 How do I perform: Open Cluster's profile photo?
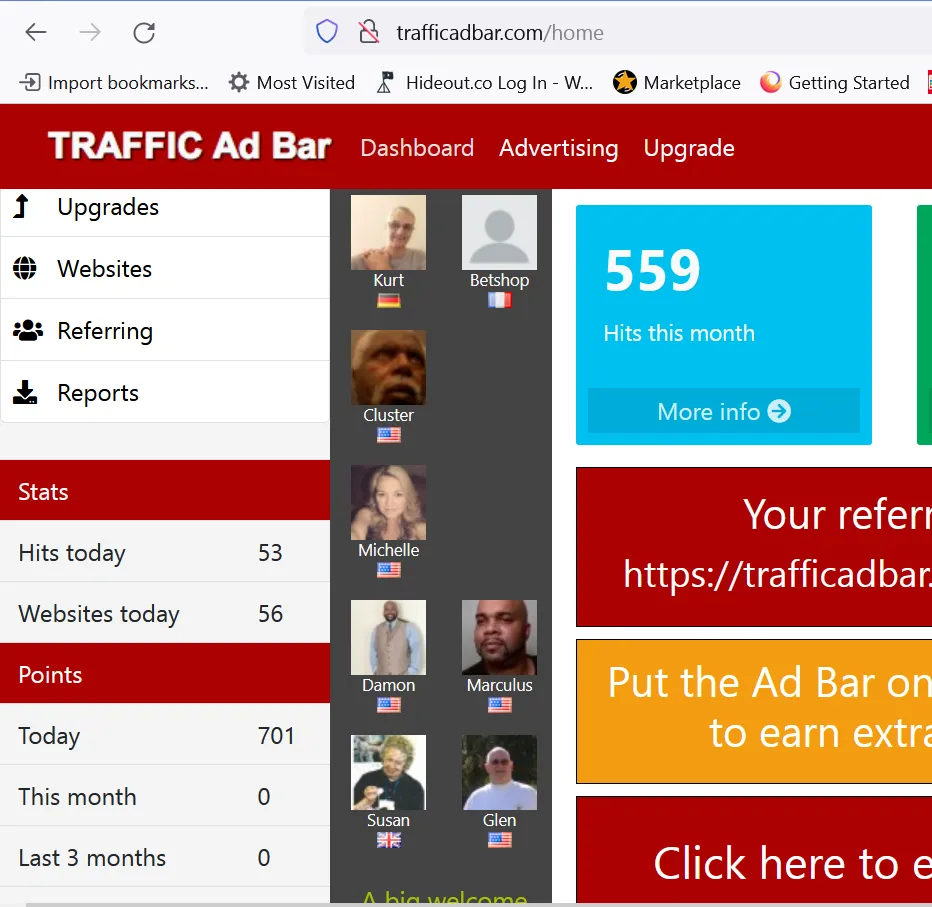pyautogui.click(x=388, y=367)
